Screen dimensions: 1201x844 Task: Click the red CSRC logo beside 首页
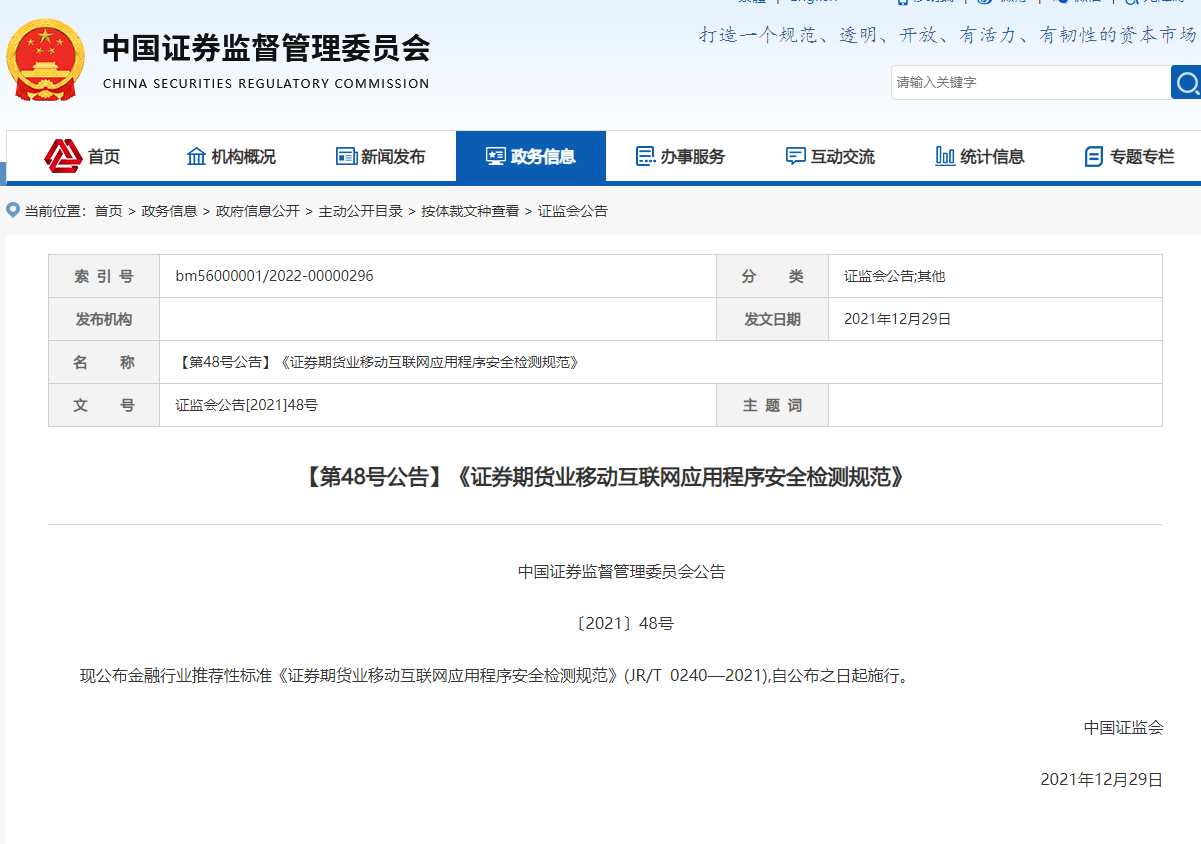pos(63,156)
